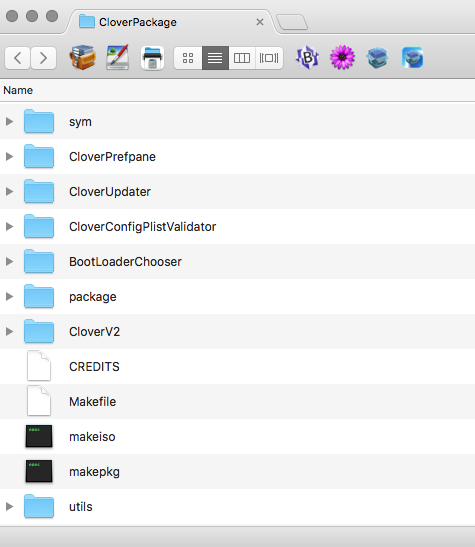Select the sym folder icon
The width and height of the screenshot is (475, 547).
[39, 121]
